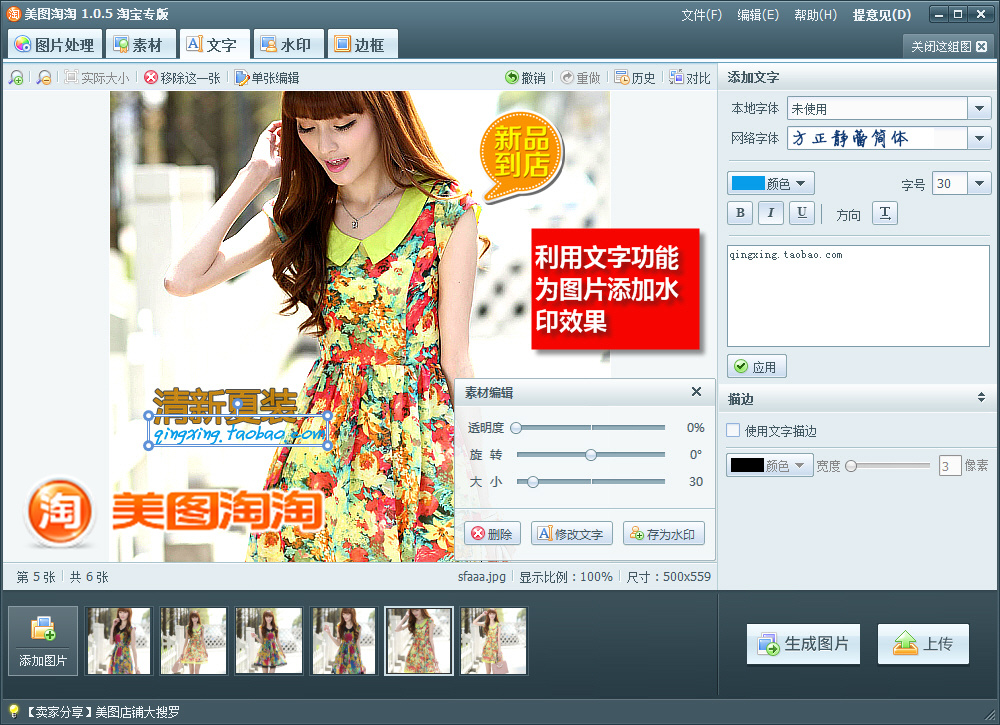Open the 网络字体 web font dropdown

click(979, 138)
